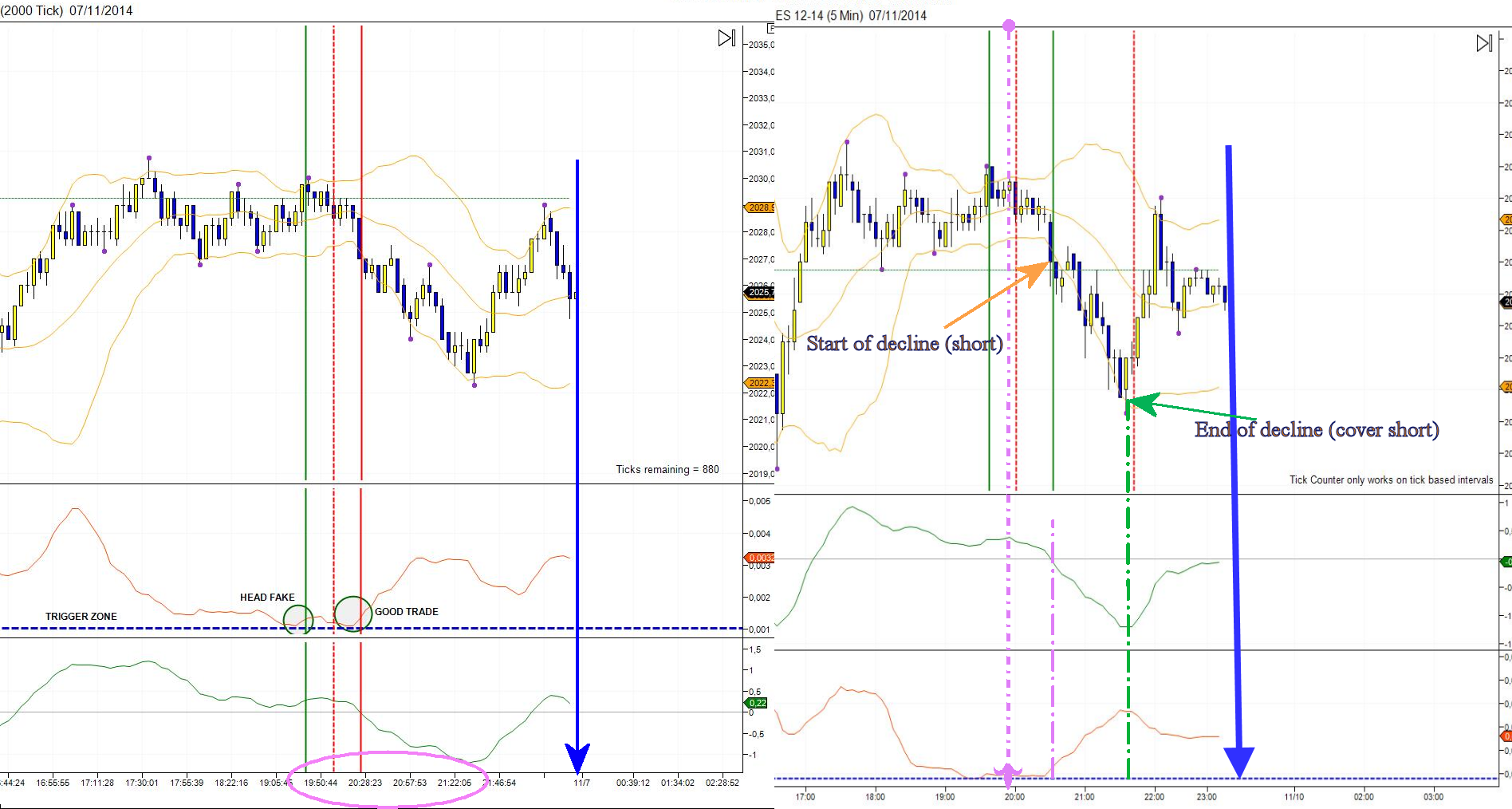Click the 21:22:05 time axis label
This screenshot has width=1512, height=809.
[x=455, y=783]
